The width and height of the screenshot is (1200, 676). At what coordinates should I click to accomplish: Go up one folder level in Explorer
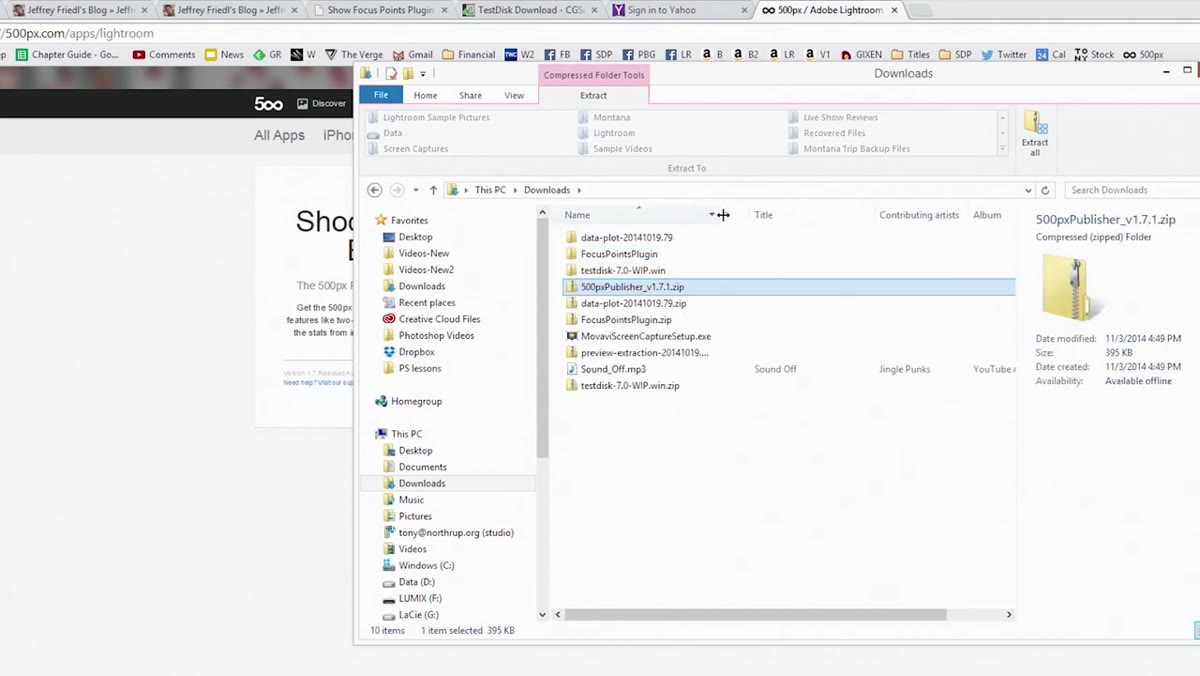point(433,190)
